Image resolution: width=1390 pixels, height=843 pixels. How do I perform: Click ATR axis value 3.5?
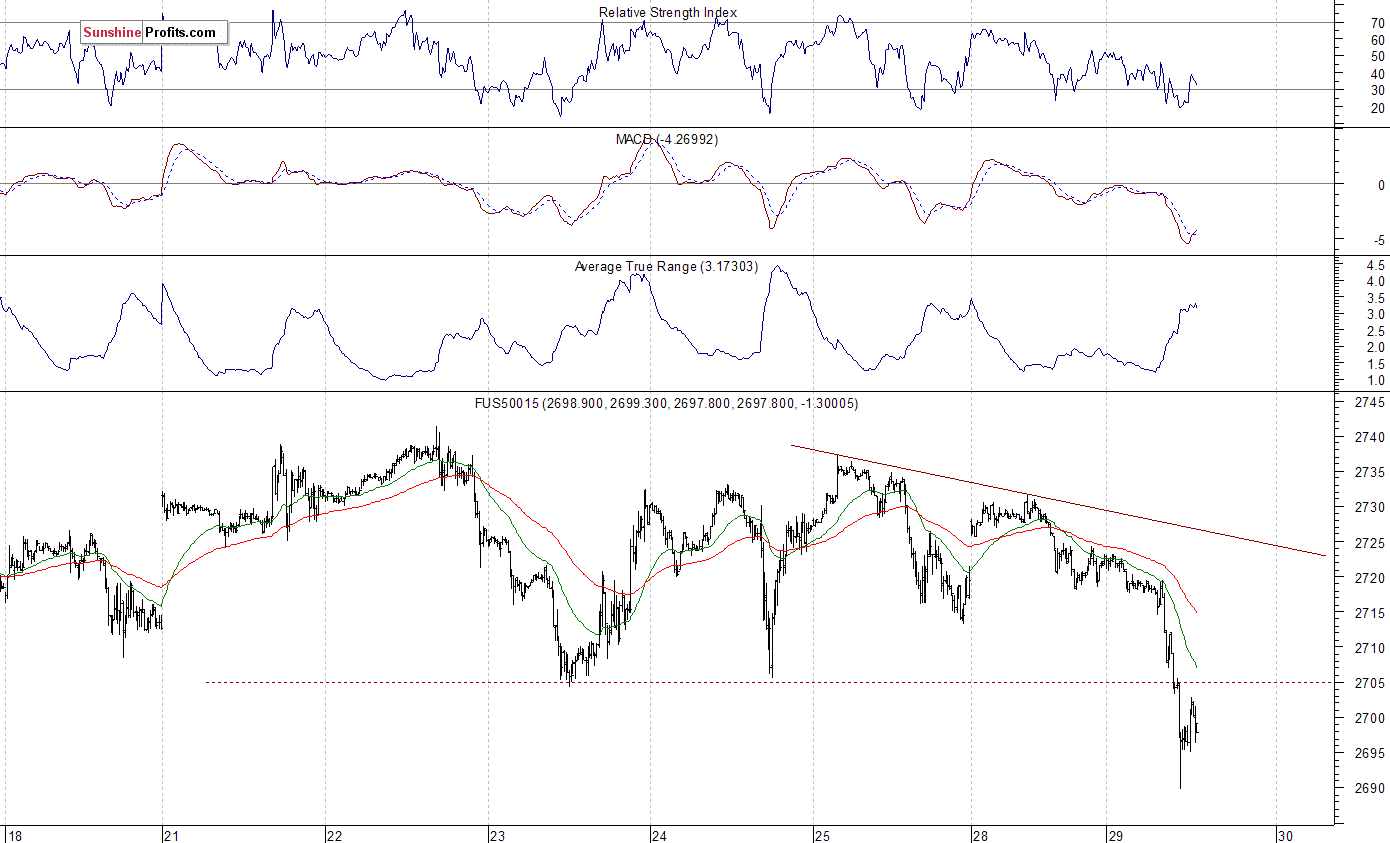1376,298
